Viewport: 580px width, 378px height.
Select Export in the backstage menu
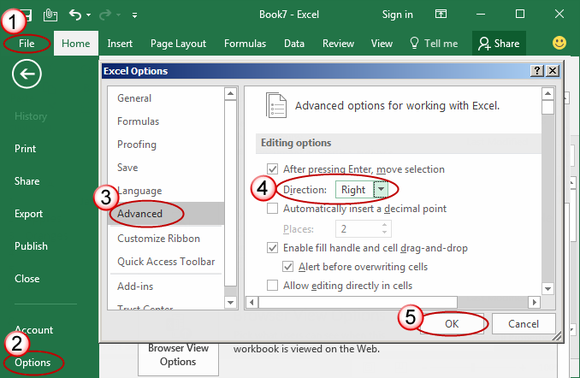point(28,214)
